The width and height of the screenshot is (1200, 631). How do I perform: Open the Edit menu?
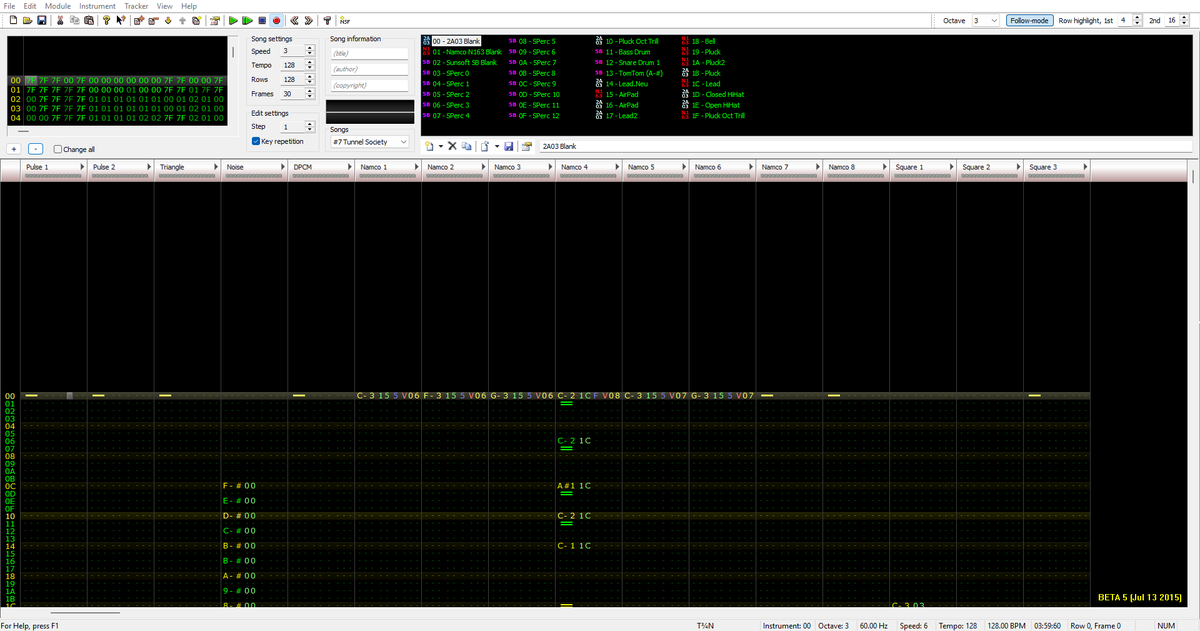(30, 6)
